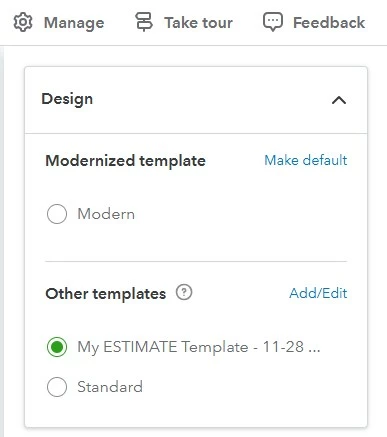This screenshot has height=437, width=387.
Task: Click the Modernized template heading
Action: click(125, 161)
